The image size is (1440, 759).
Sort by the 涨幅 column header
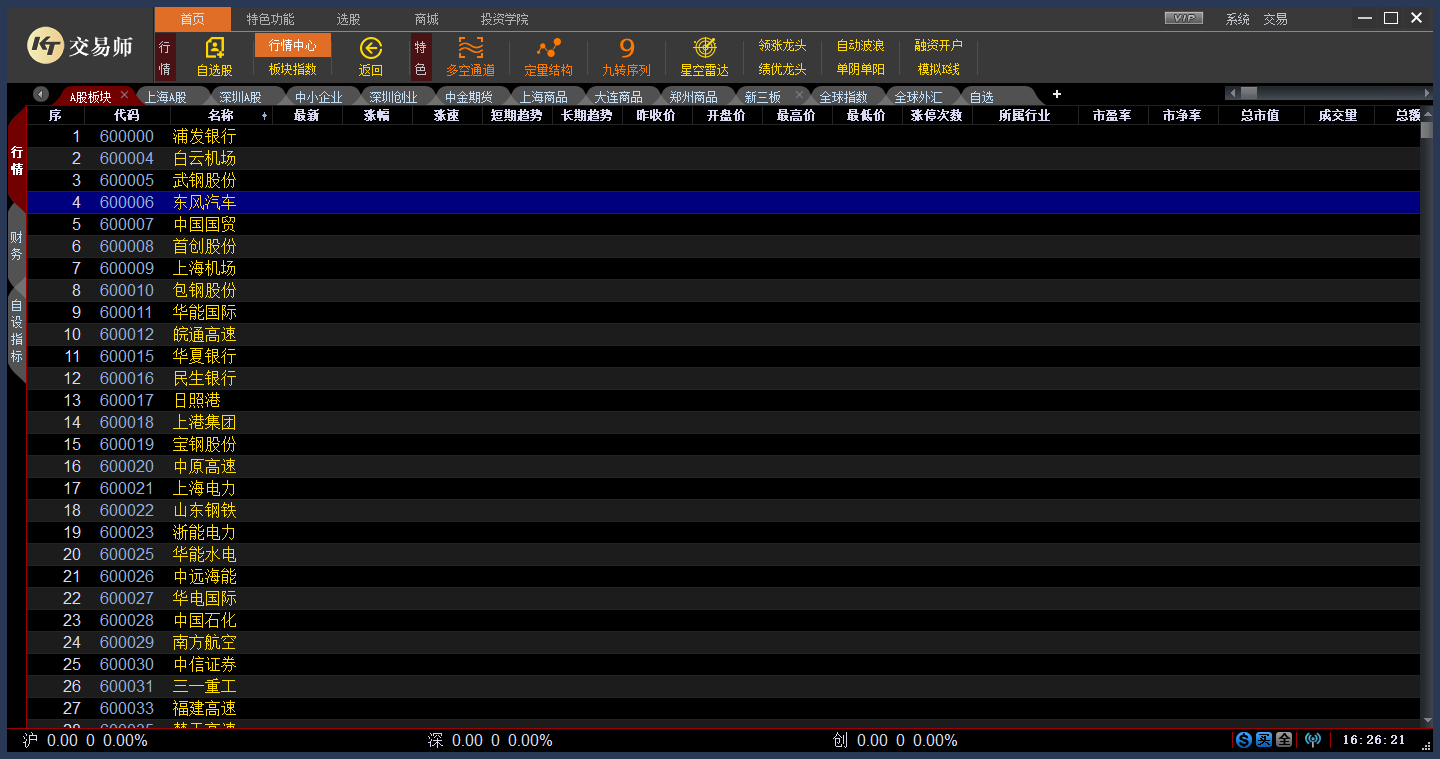coord(377,115)
